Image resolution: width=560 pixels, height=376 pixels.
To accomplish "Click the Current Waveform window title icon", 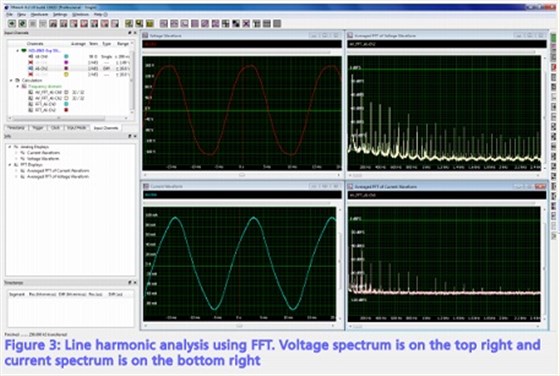I will click(x=146, y=186).
